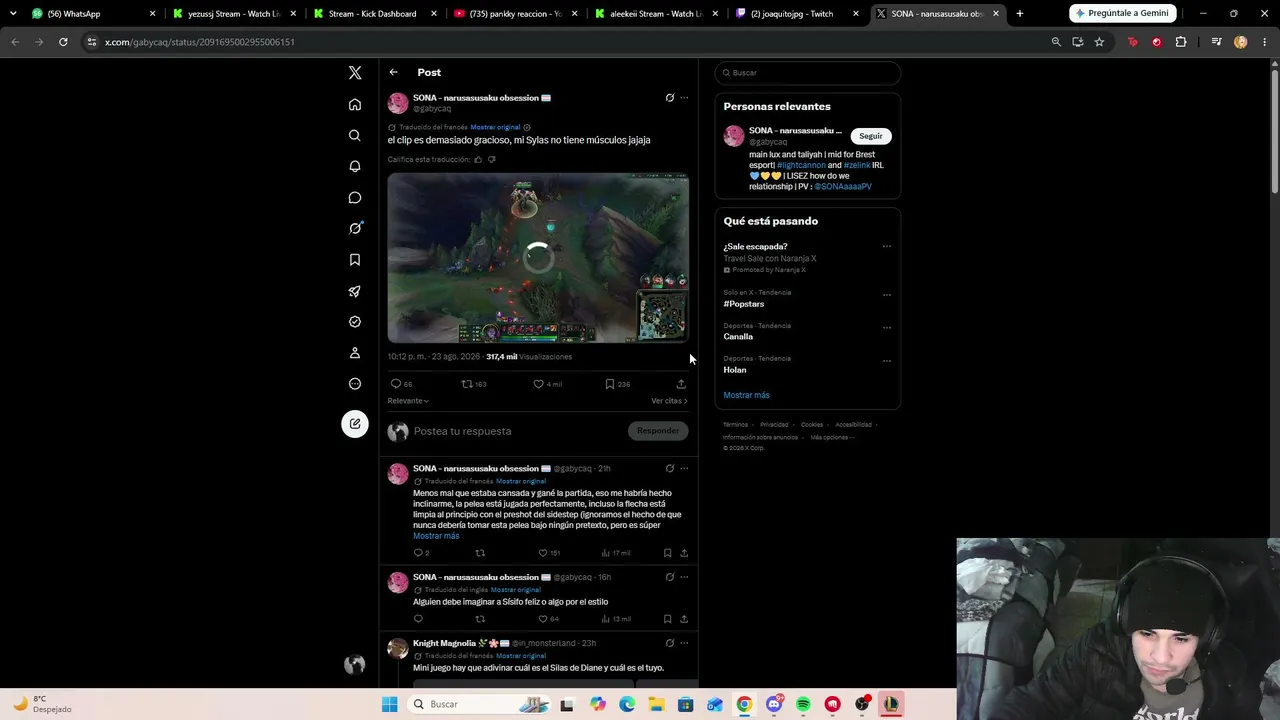Bookmark this page with the star icon

pos(1099,42)
